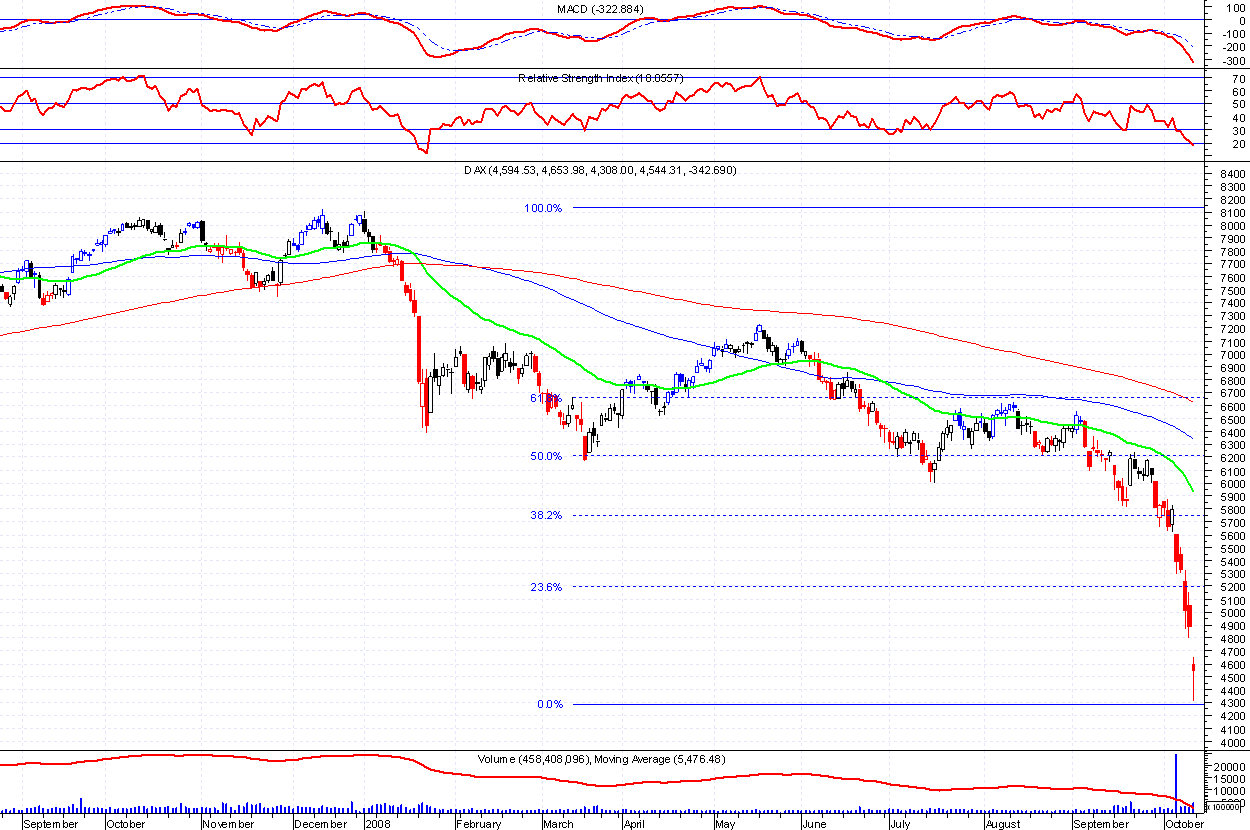Click the 15000 value on the volume axis
The image size is (1250, 830).
pyautogui.click(x=1229, y=779)
